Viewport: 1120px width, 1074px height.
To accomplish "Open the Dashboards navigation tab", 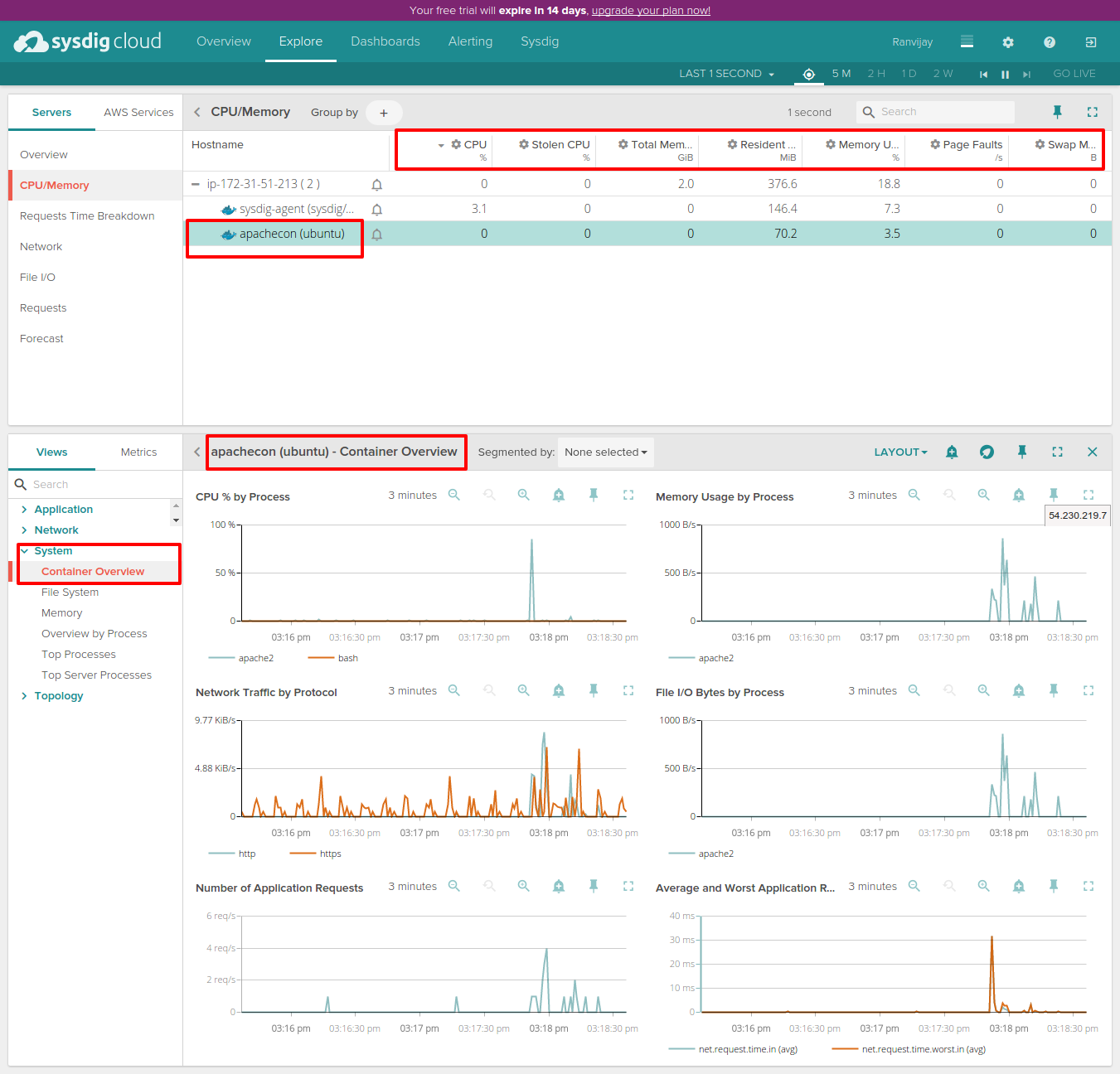I will pos(385,41).
